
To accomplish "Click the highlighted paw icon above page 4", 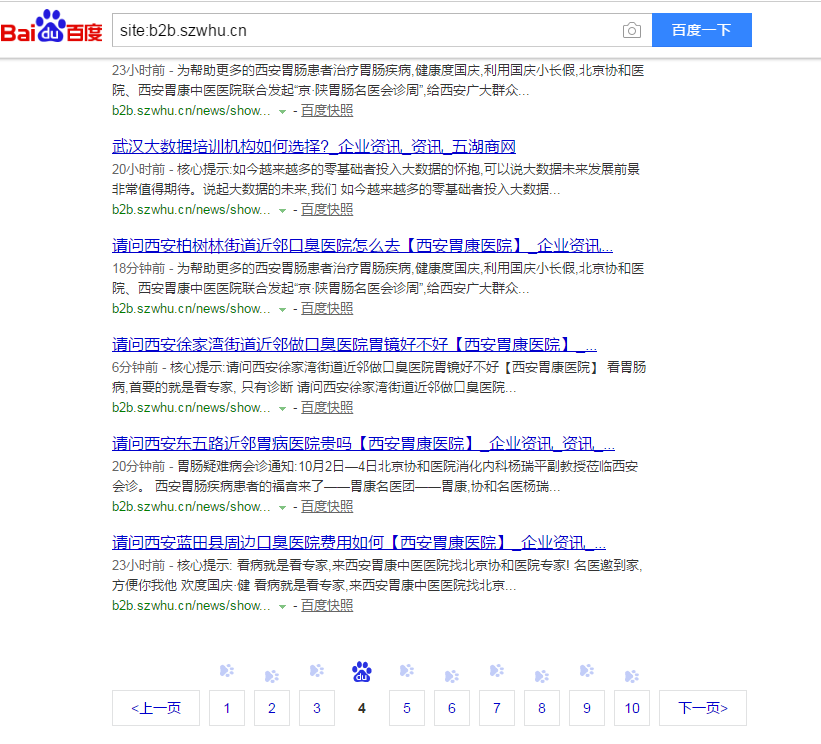I will coord(361,671).
